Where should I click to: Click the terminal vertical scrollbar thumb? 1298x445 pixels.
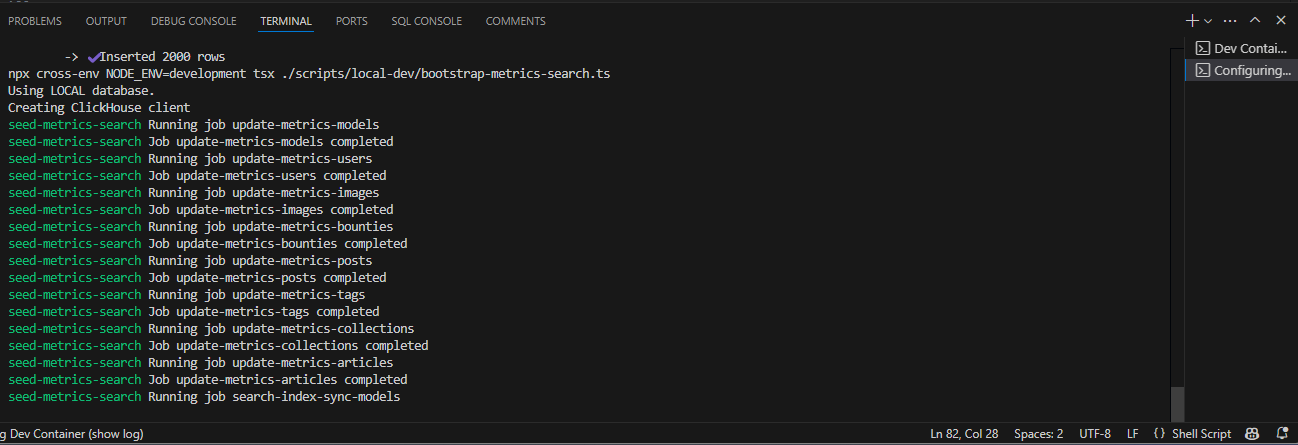click(1177, 403)
